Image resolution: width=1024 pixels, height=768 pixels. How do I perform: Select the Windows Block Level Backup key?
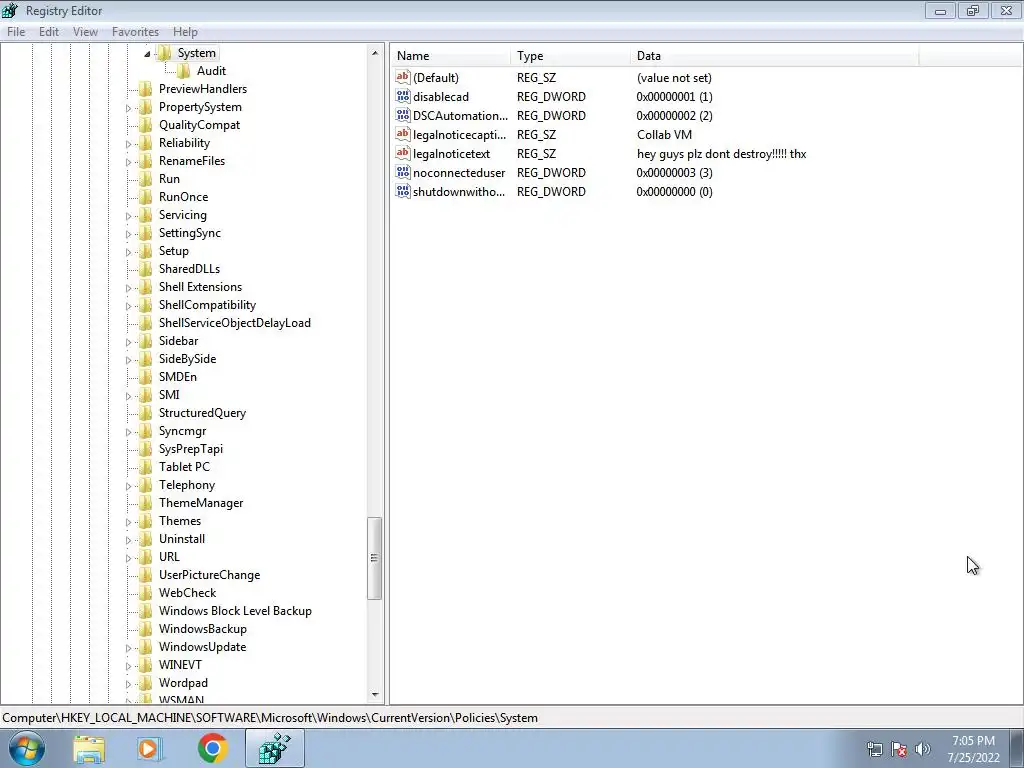(x=235, y=611)
